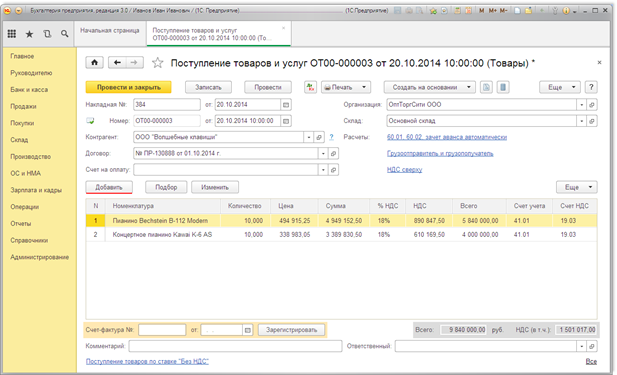Open the НДС сверху link
The width and height of the screenshot is (617, 375).
pos(405,170)
